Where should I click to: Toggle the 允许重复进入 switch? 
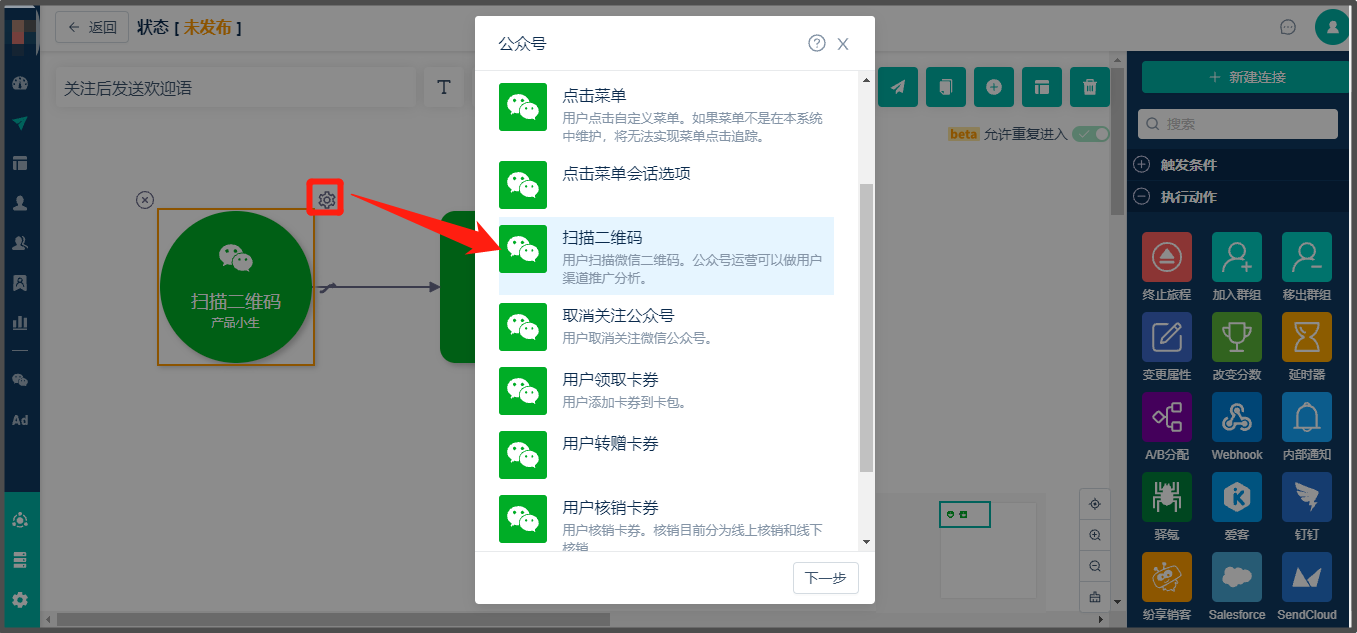(1091, 134)
